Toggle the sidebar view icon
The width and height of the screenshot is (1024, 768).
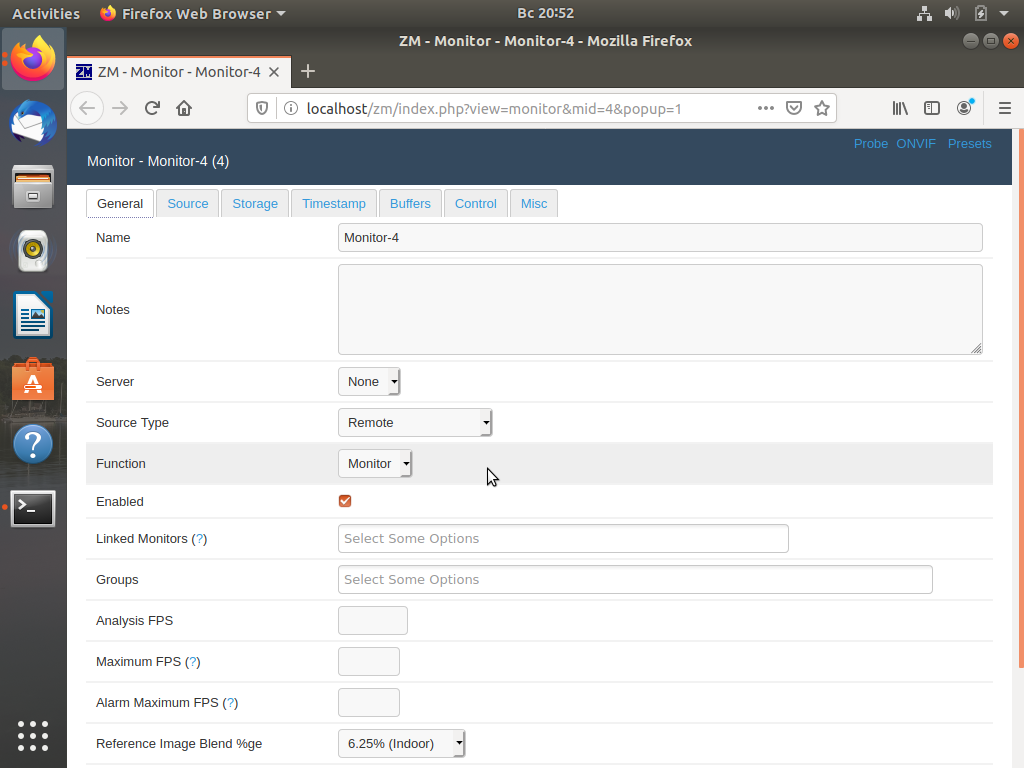point(932,108)
